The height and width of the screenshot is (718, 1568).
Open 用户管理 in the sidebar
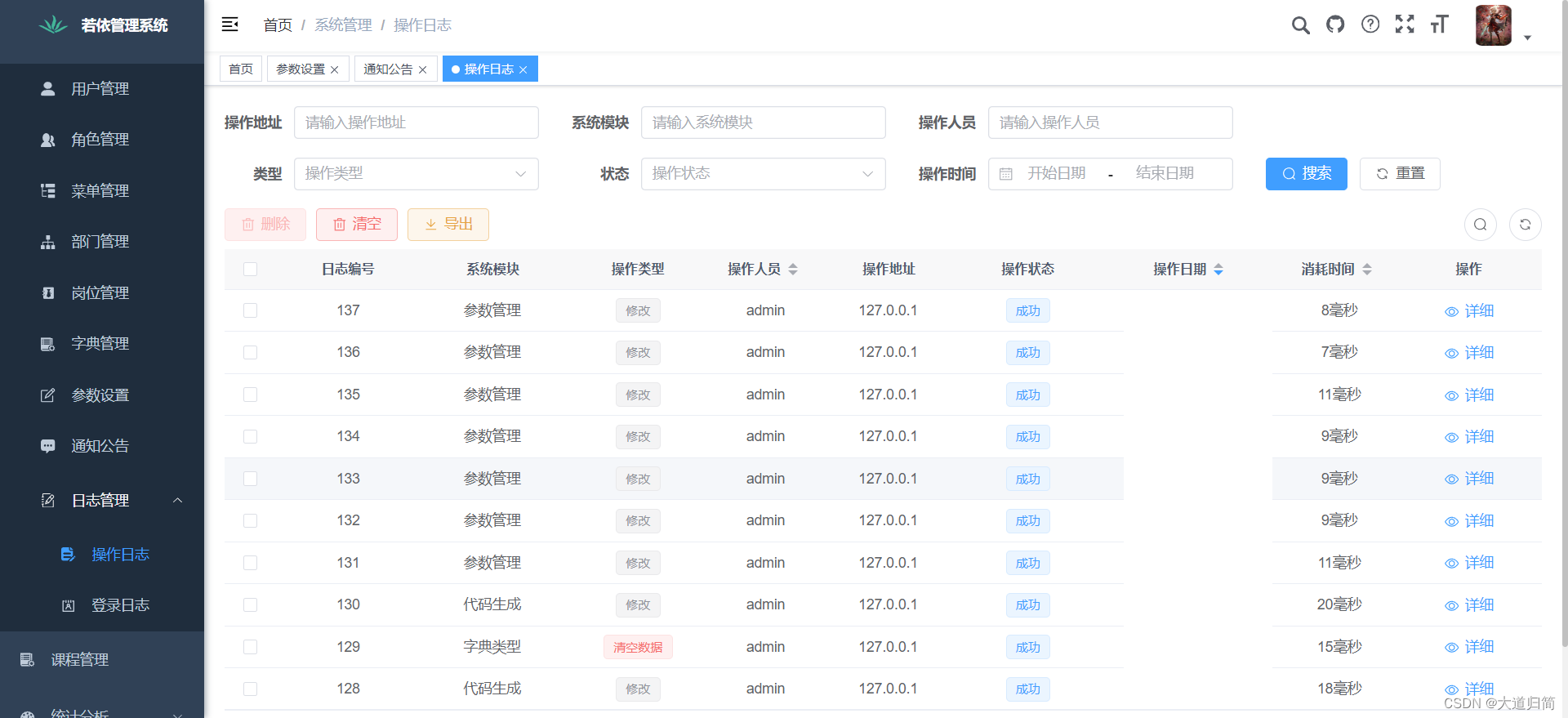point(102,89)
